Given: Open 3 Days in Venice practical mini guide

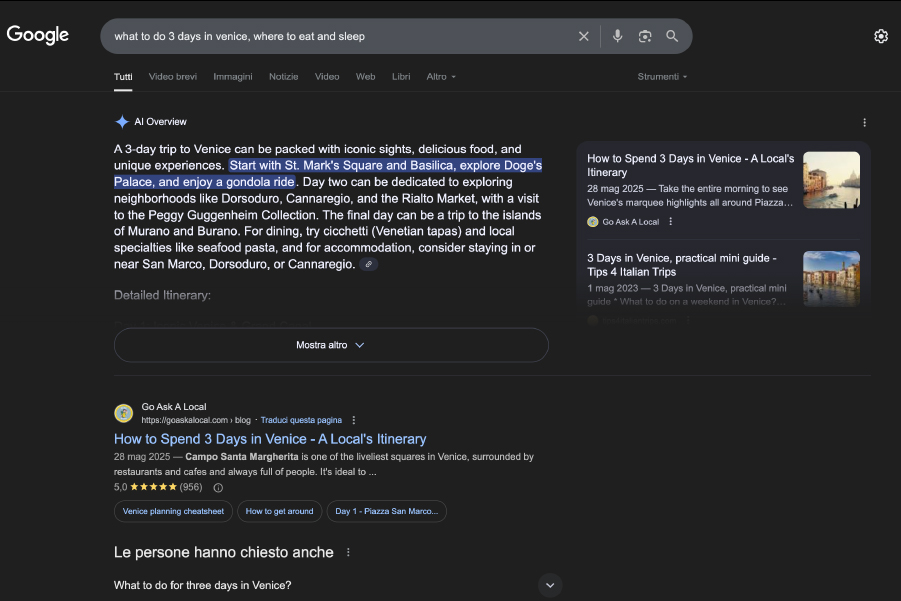Looking at the screenshot, I should click(681, 265).
